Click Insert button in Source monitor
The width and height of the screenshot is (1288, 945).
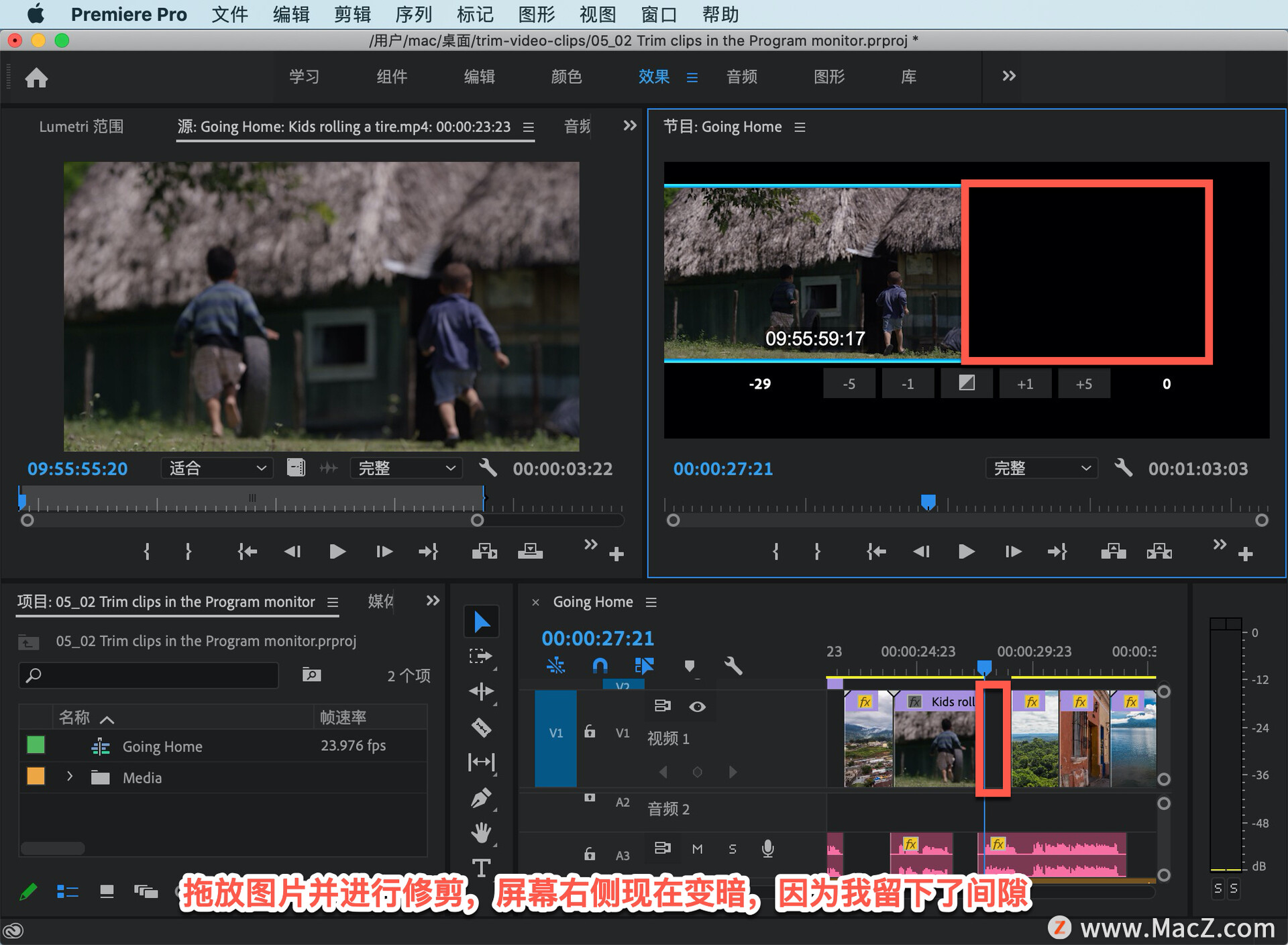tap(484, 552)
